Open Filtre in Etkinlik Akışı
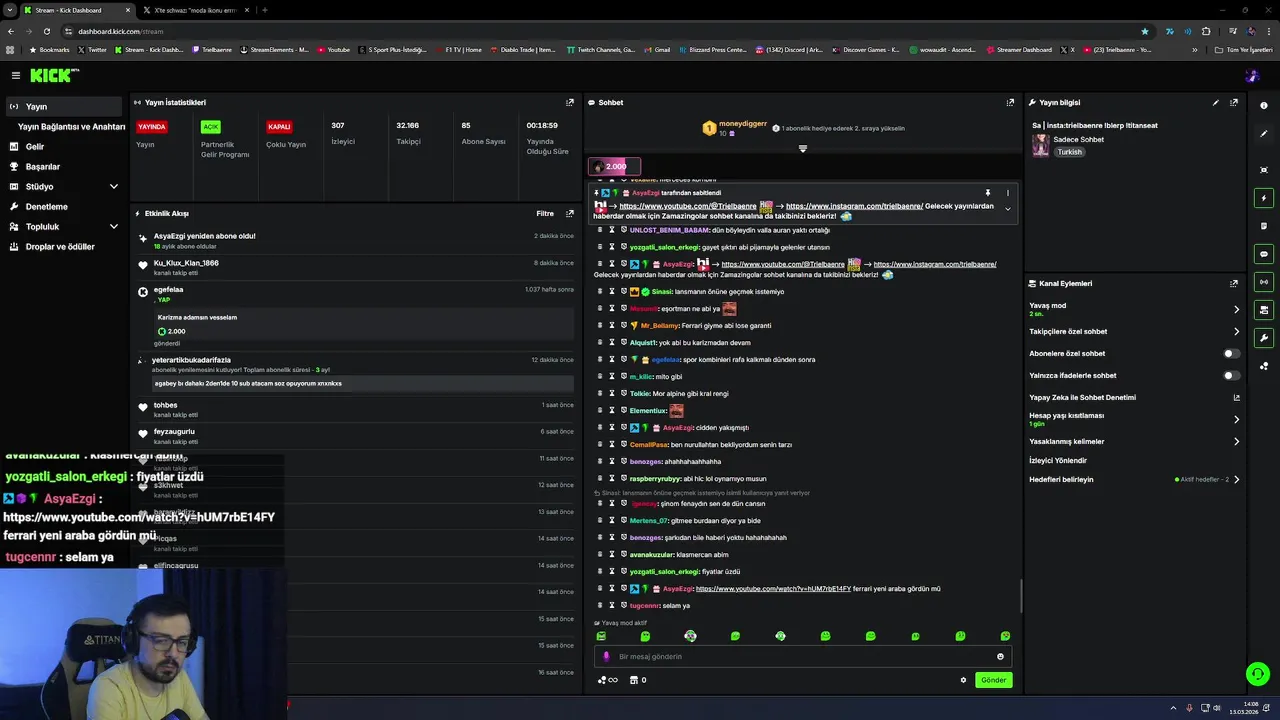 [x=545, y=213]
